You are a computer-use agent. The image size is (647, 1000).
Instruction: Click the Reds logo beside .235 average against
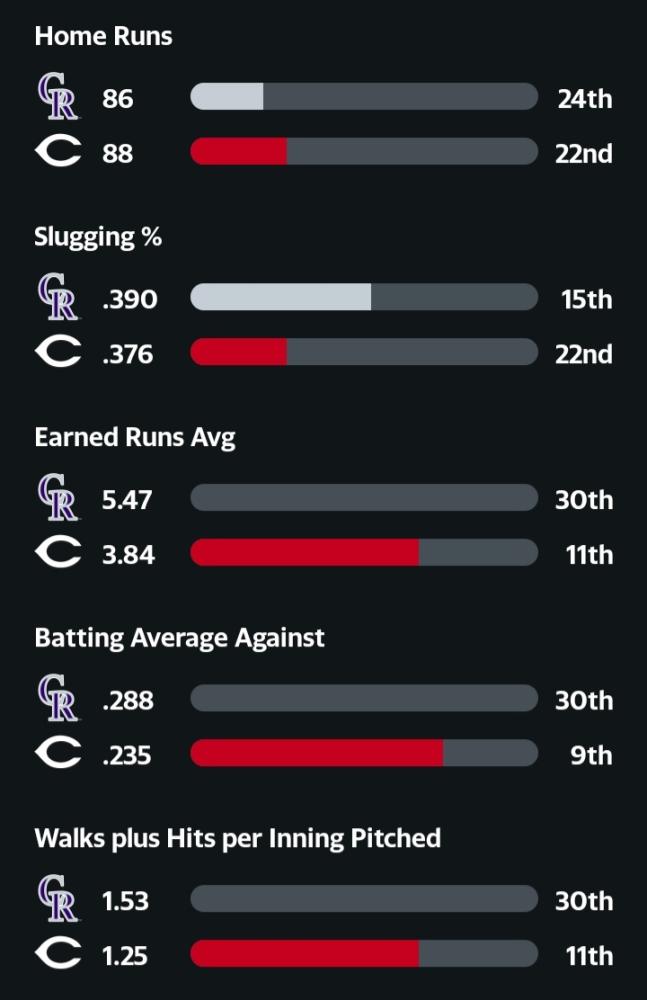[x=58, y=753]
